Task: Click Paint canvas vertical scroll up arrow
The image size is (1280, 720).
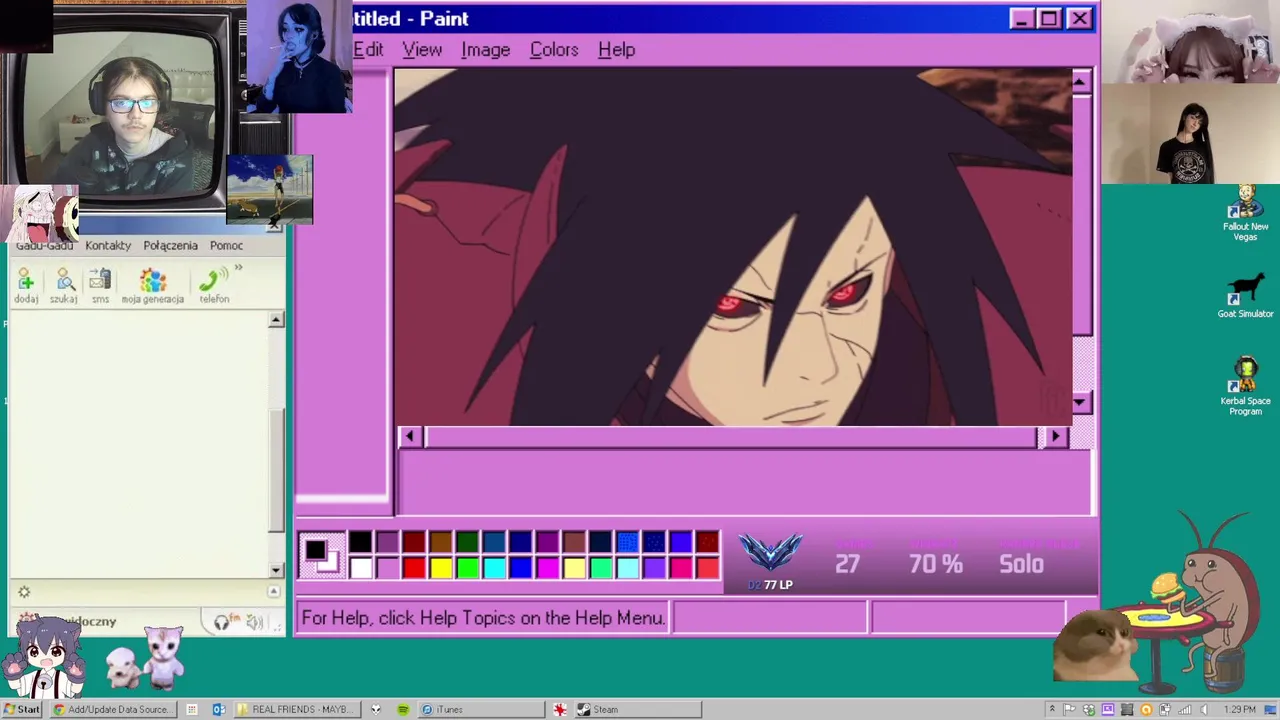Action: [1081, 83]
